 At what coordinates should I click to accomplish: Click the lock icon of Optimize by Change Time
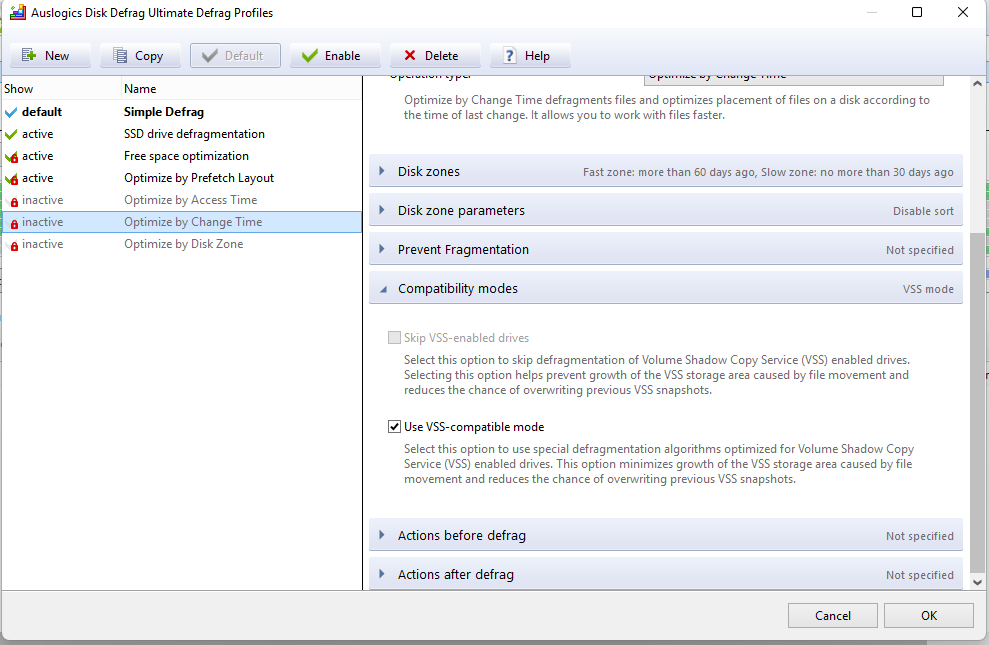click(13, 224)
